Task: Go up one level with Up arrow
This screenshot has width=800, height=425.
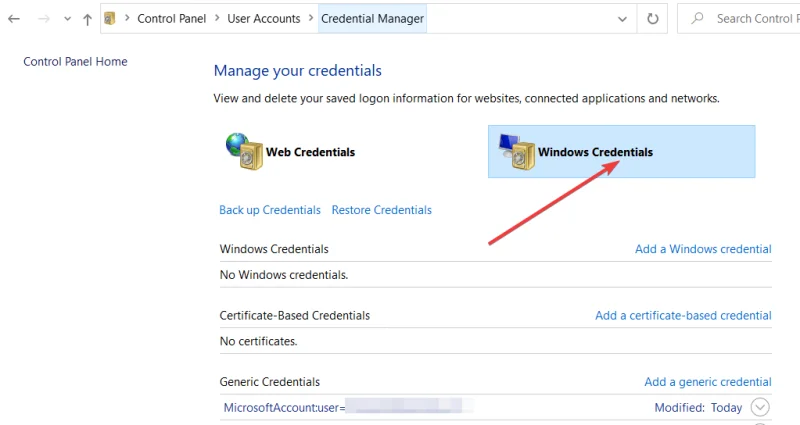Action: point(88,19)
